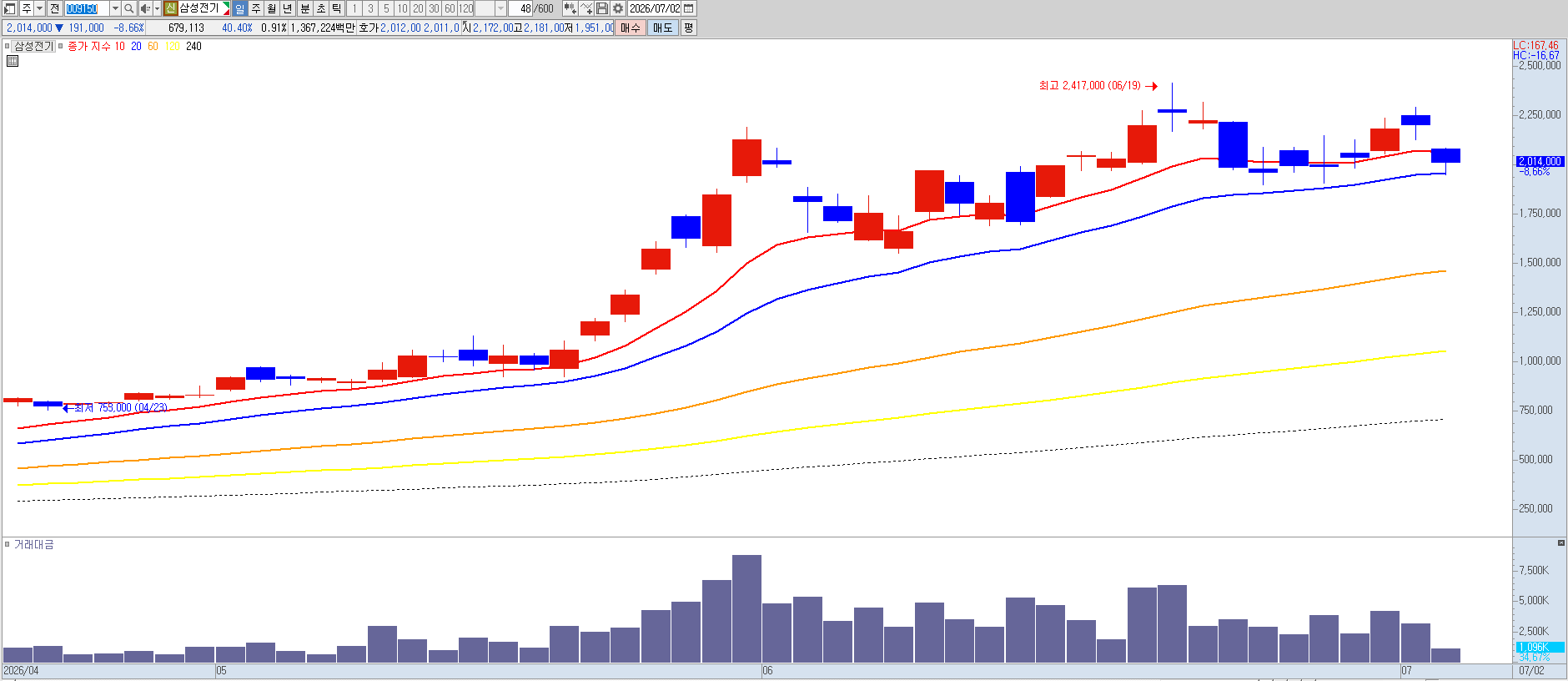Click the add indicator line icon
Image resolution: width=1568 pixels, height=681 pixels.
(586, 8)
